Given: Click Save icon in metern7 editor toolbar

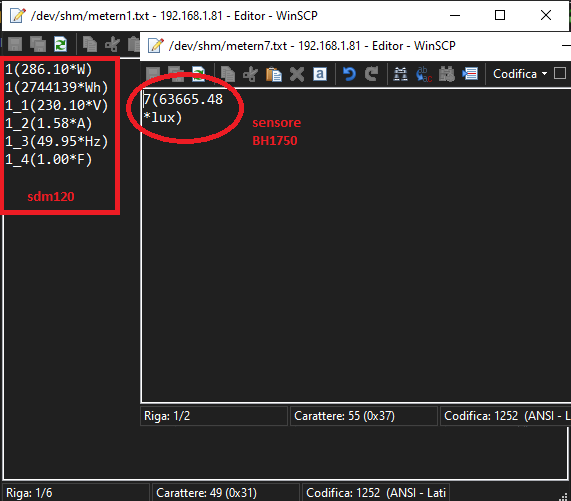Looking at the screenshot, I should 153,74.
